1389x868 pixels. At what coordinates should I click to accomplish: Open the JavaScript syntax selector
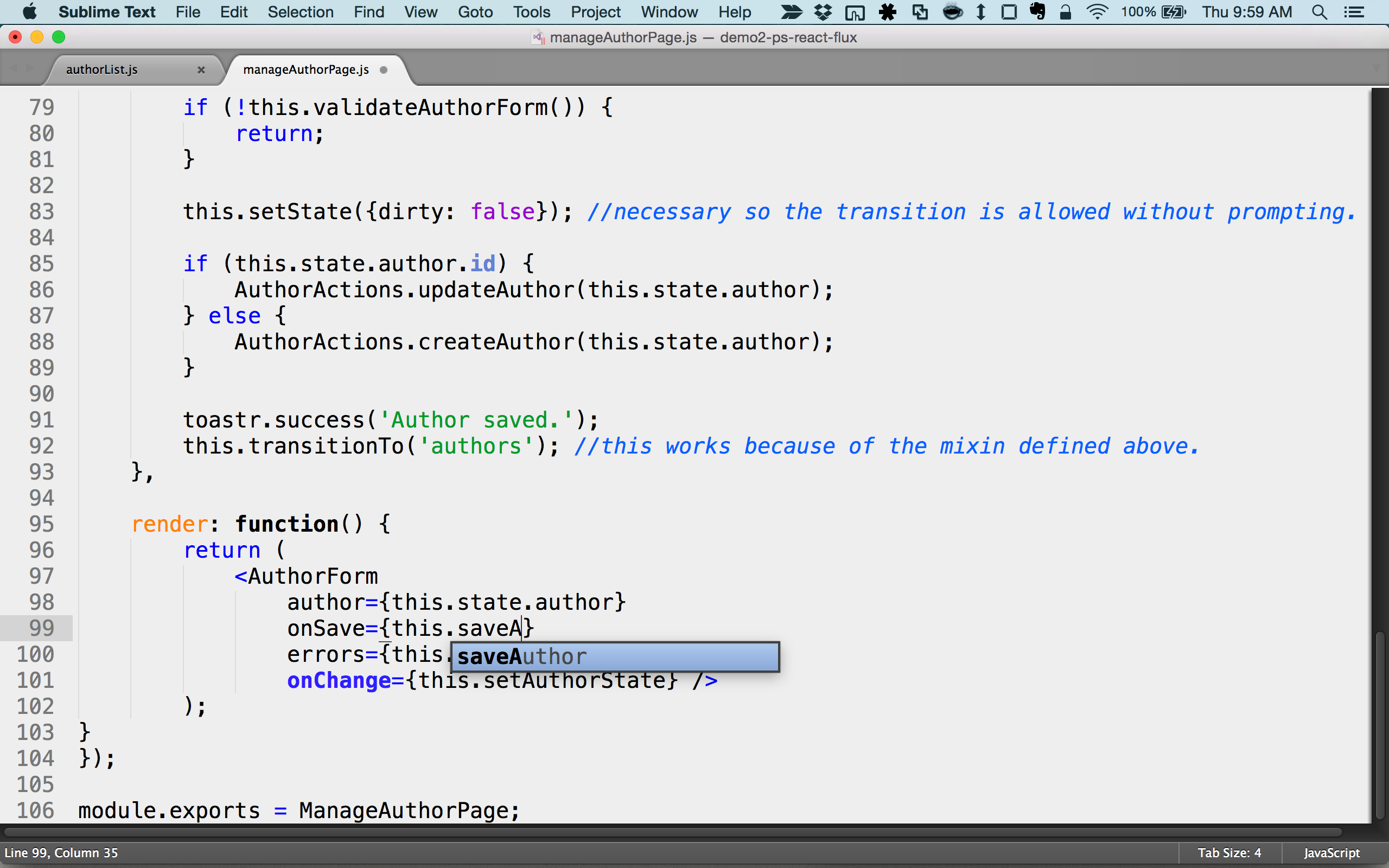(1331, 852)
